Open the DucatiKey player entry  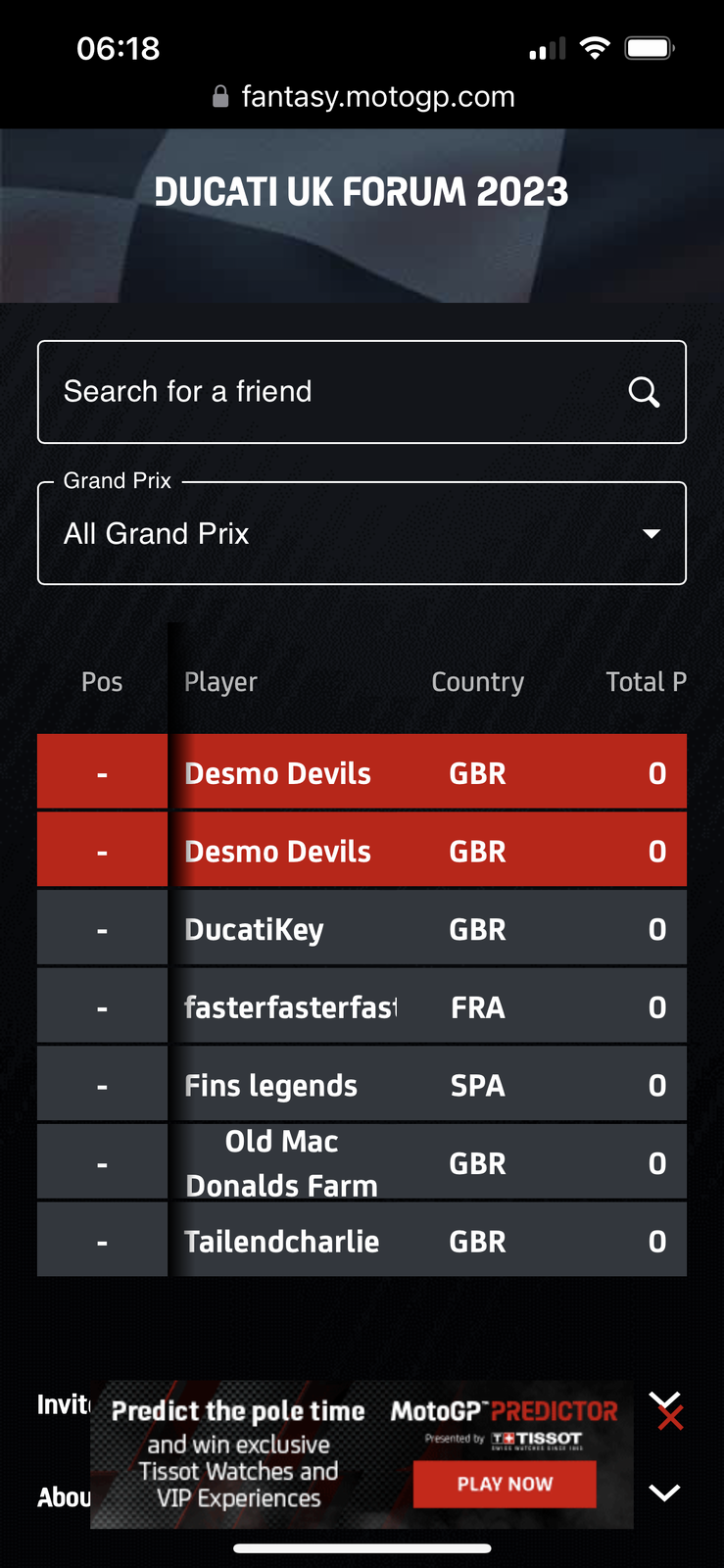[x=362, y=928]
